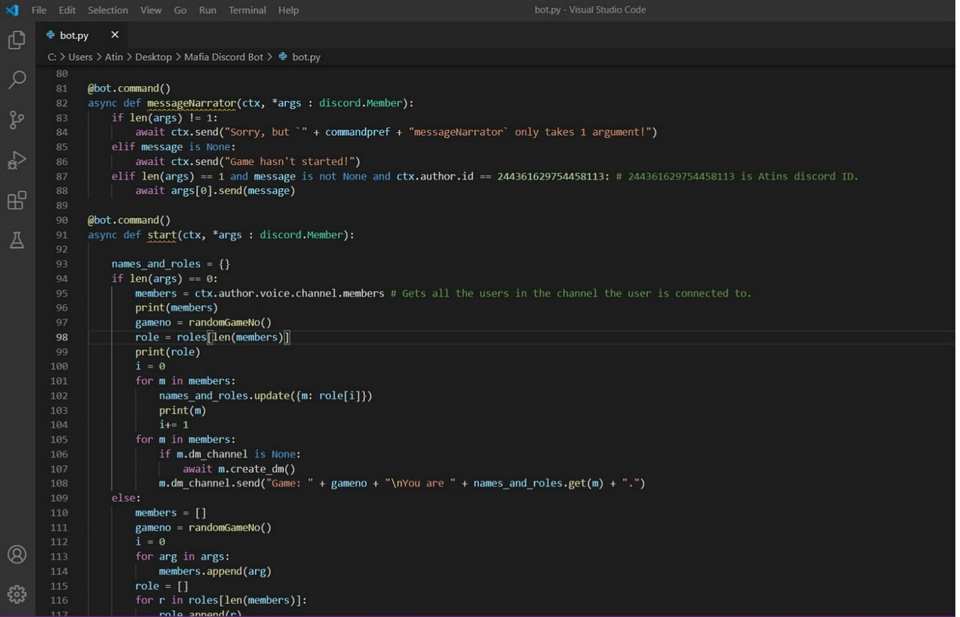Image resolution: width=960 pixels, height=617 pixels.
Task: Click the first gameno = randomGameNo() line 97
Action: tap(203, 323)
